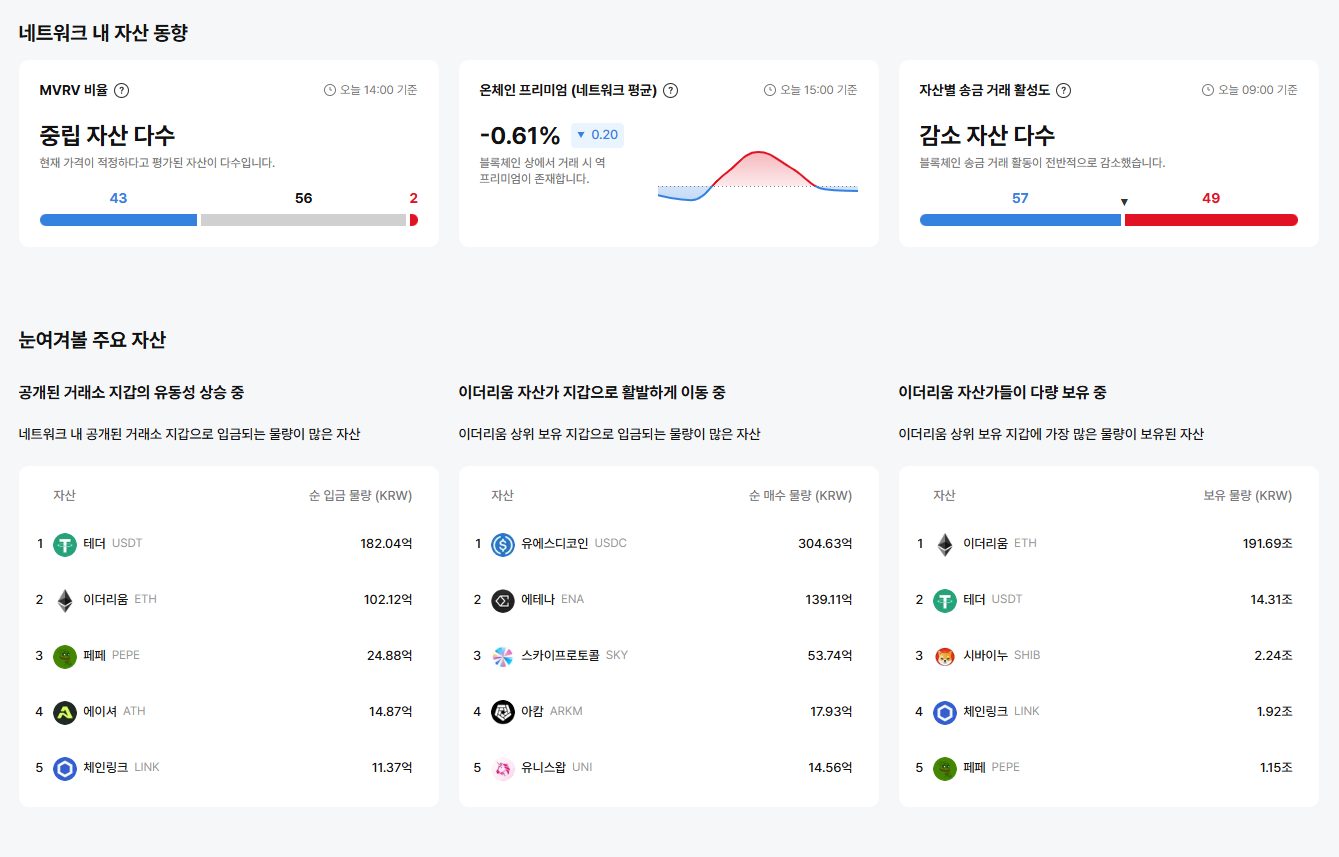This screenshot has width=1339, height=857.
Task: Click the 공개된 거래소 지갑의 유동성 상승 중 heading
Action: 131,392
